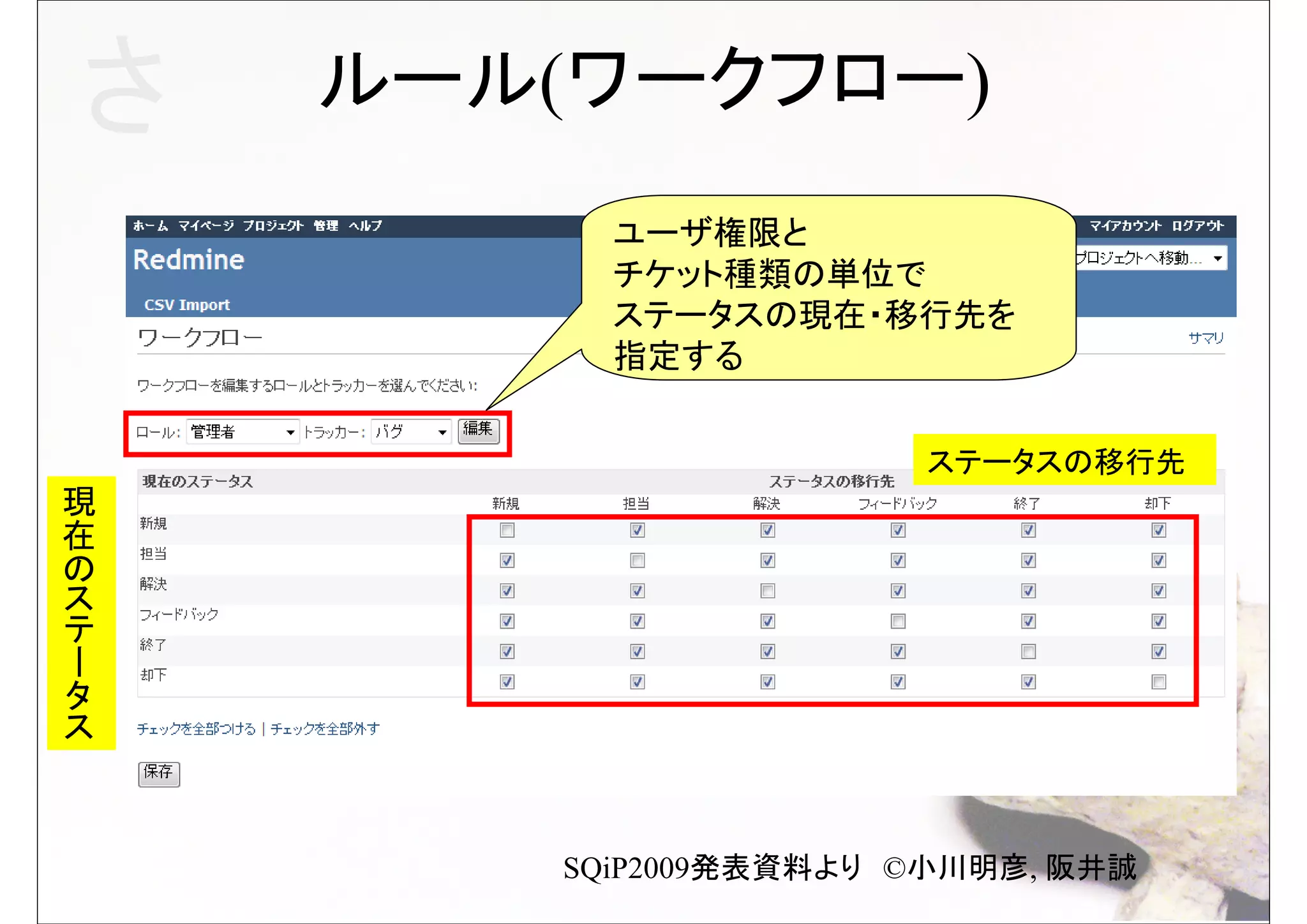This screenshot has height=924, width=1307.
Task: Check フィードバック to フィードバック transition checkbox
Action: 898,621
